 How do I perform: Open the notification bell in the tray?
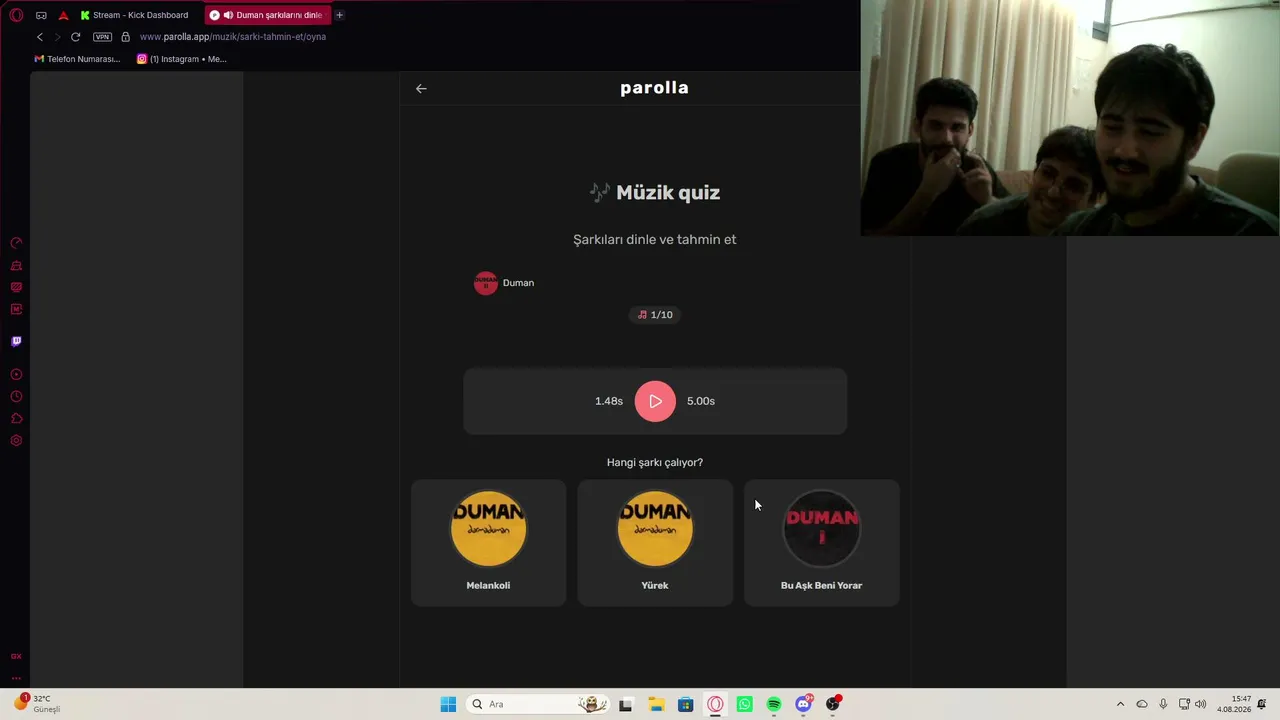pyautogui.click(x=1263, y=704)
